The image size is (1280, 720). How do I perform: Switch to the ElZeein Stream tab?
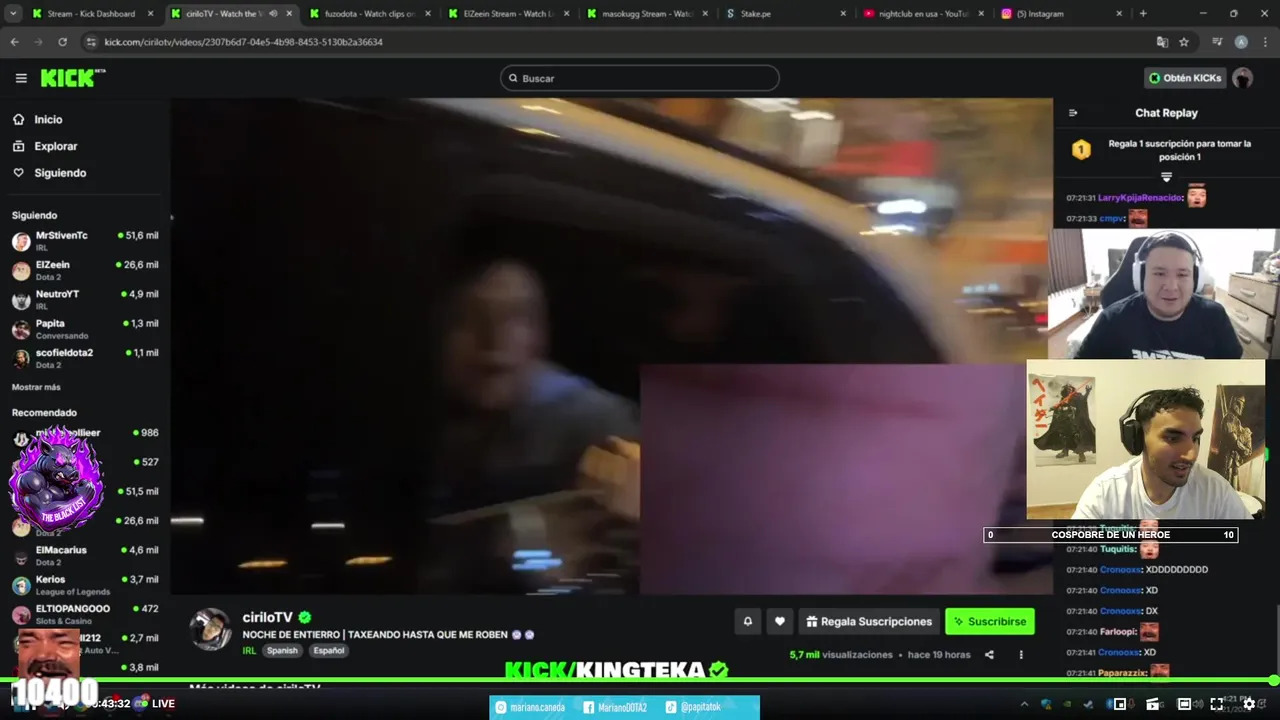508,14
